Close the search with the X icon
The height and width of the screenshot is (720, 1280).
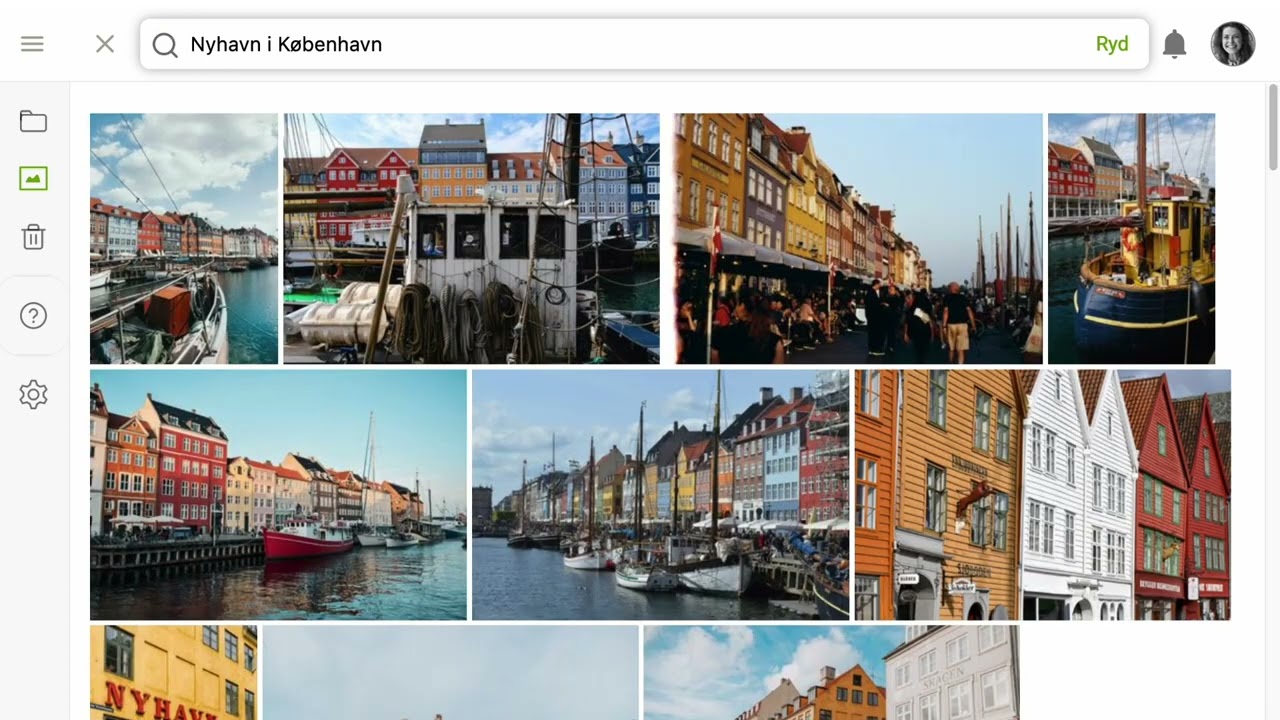coord(105,44)
